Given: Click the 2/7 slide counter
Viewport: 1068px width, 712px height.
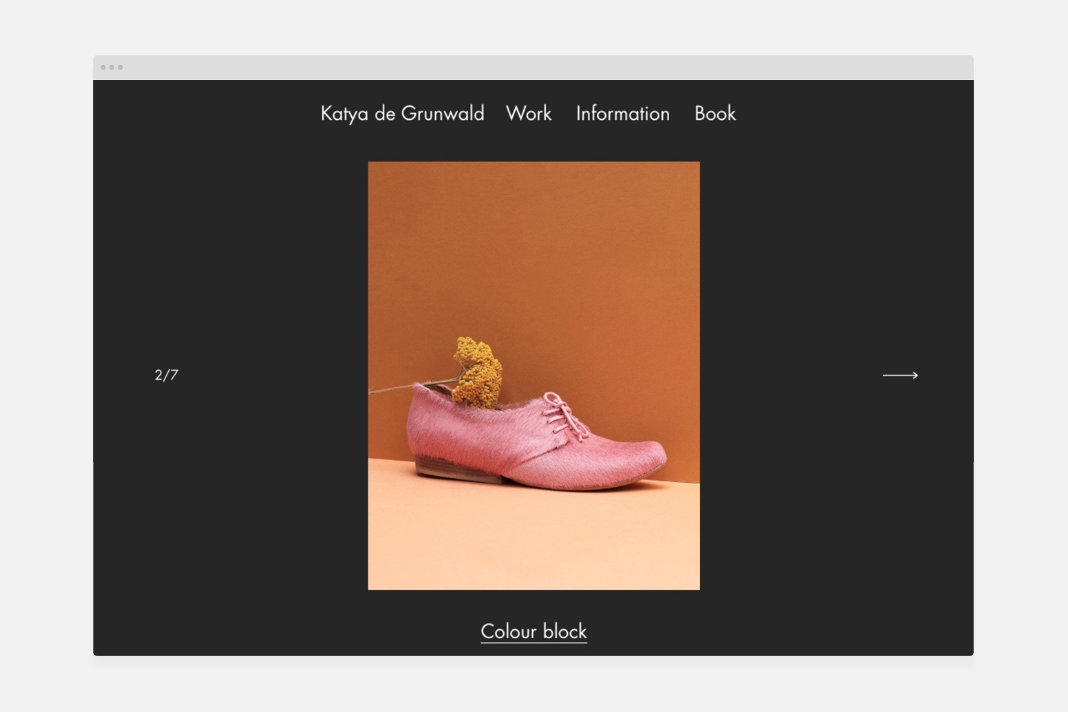Looking at the screenshot, I should pyautogui.click(x=166, y=375).
